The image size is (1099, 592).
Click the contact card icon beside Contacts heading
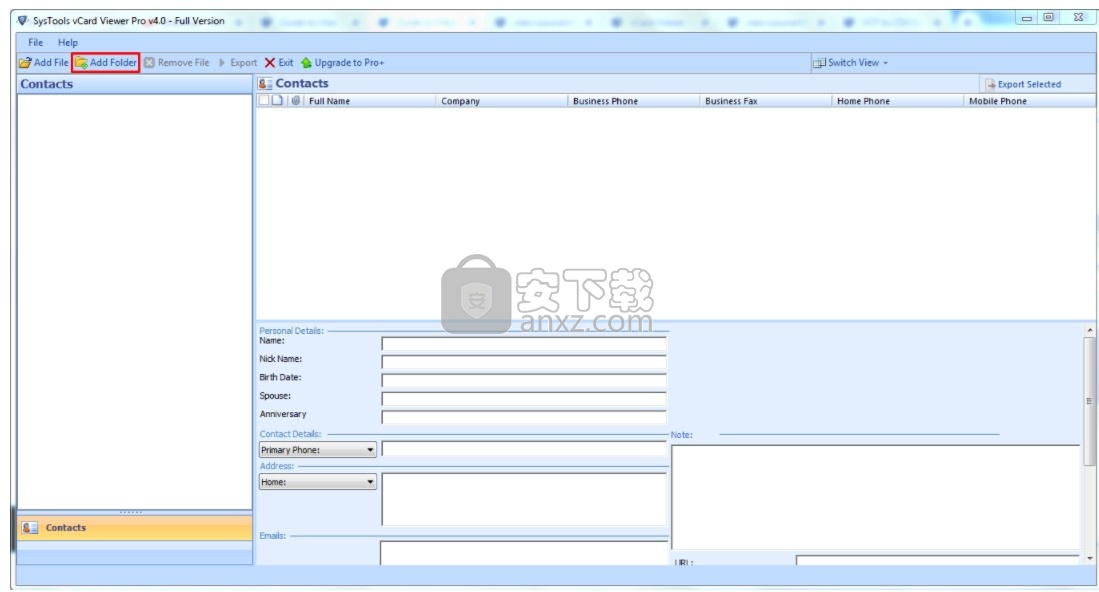265,83
